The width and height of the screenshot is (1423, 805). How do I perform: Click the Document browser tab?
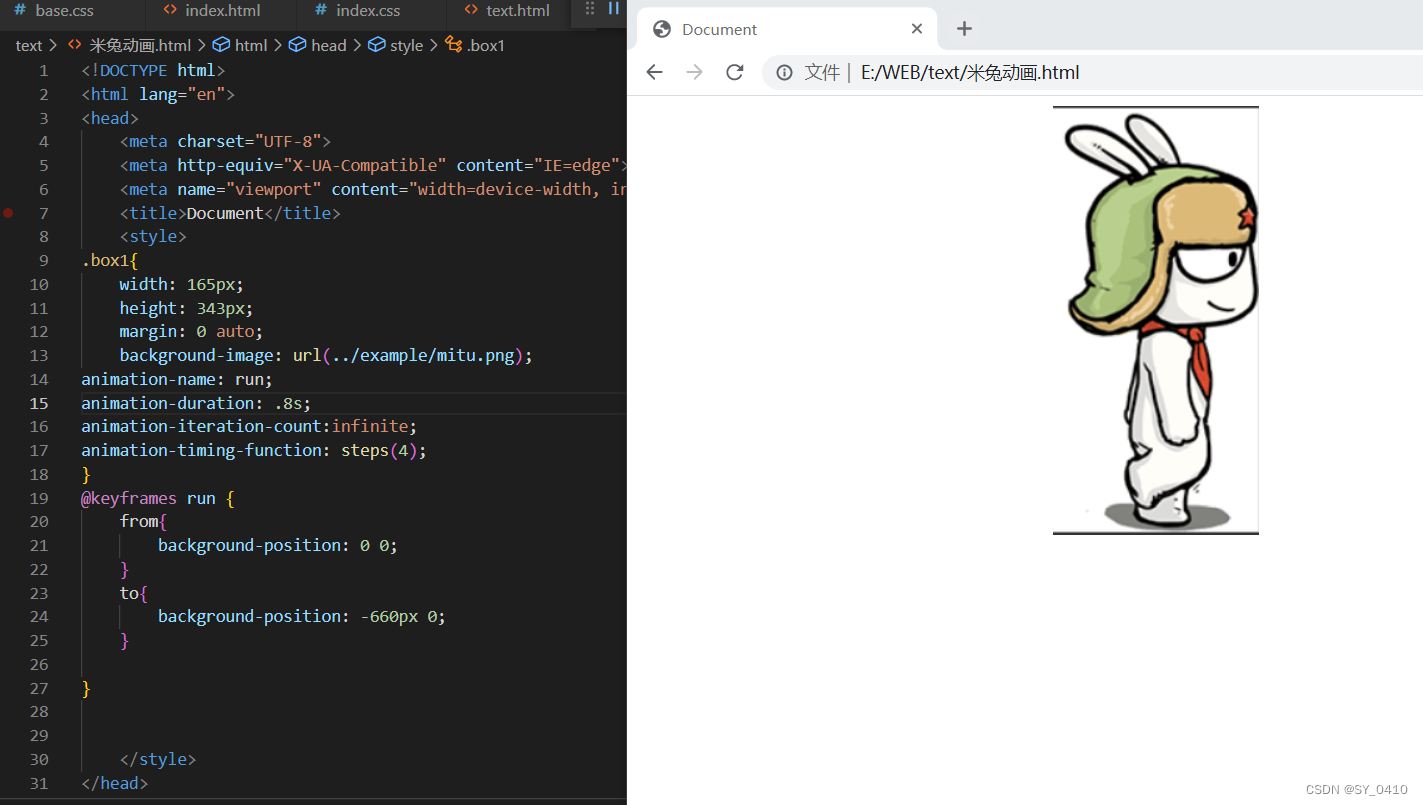click(787, 29)
